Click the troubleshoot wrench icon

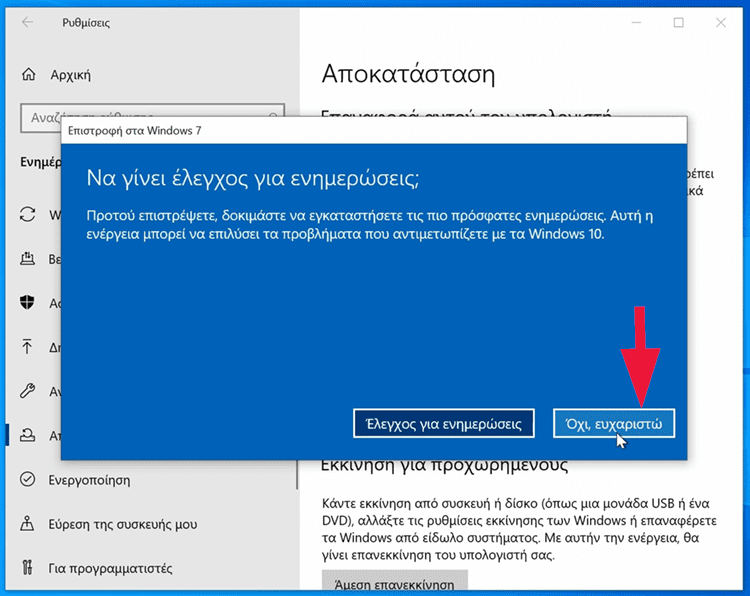click(27, 391)
